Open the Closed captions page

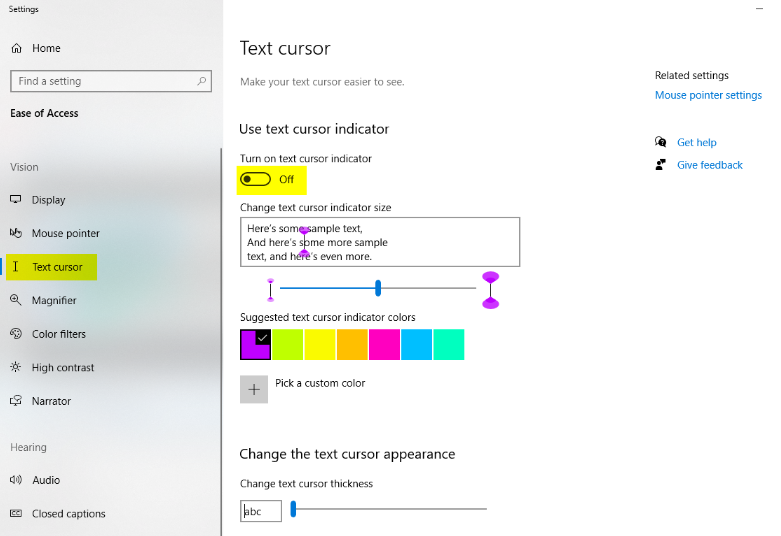[x=68, y=514]
